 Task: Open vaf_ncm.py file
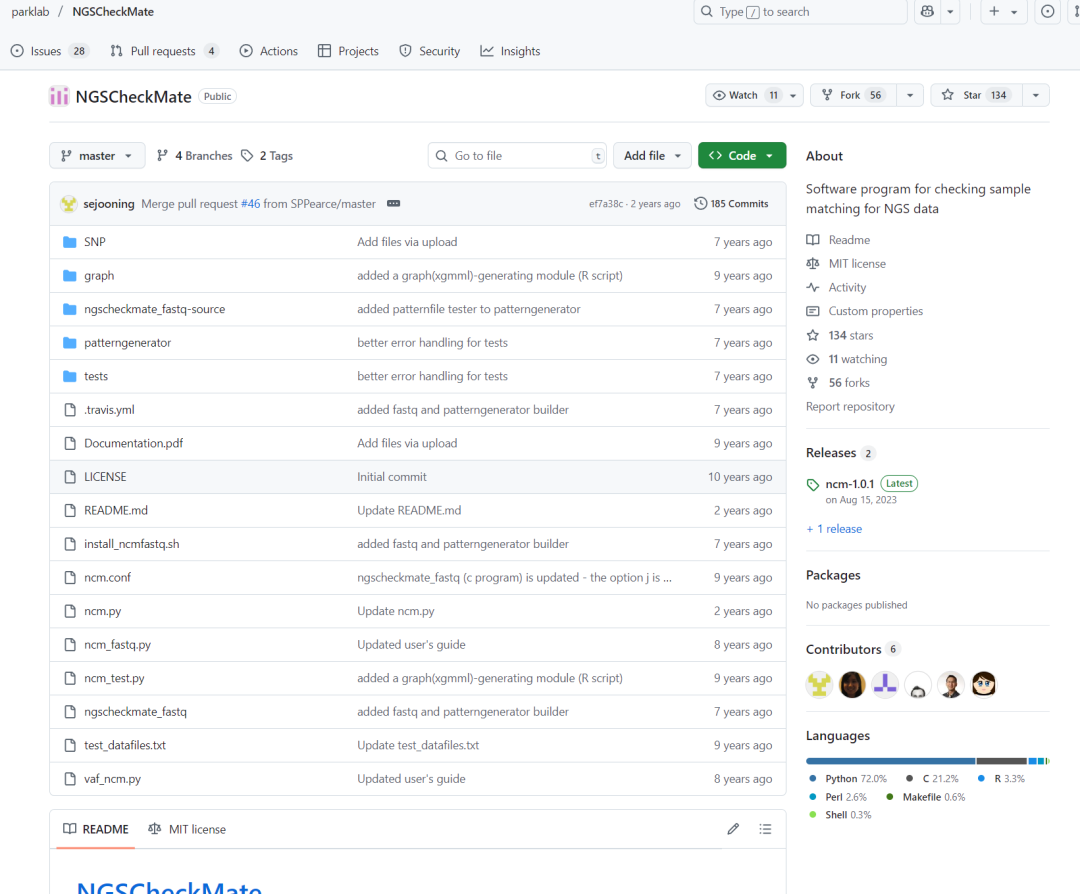pyautogui.click(x=112, y=779)
